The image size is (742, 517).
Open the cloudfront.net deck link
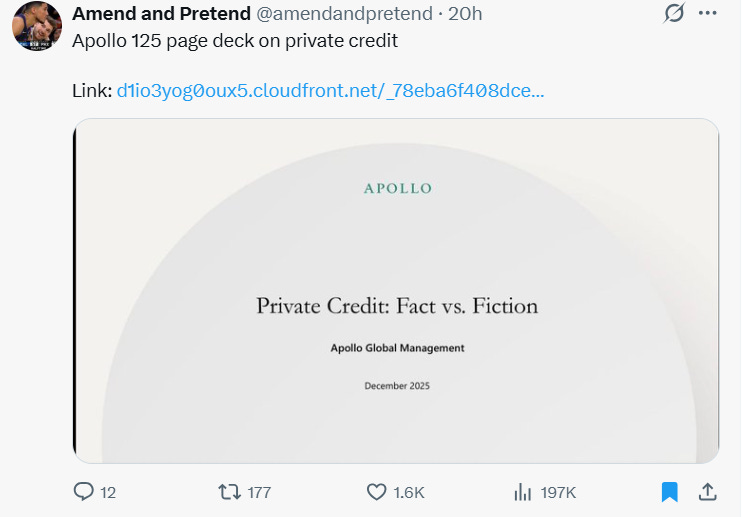click(330, 91)
